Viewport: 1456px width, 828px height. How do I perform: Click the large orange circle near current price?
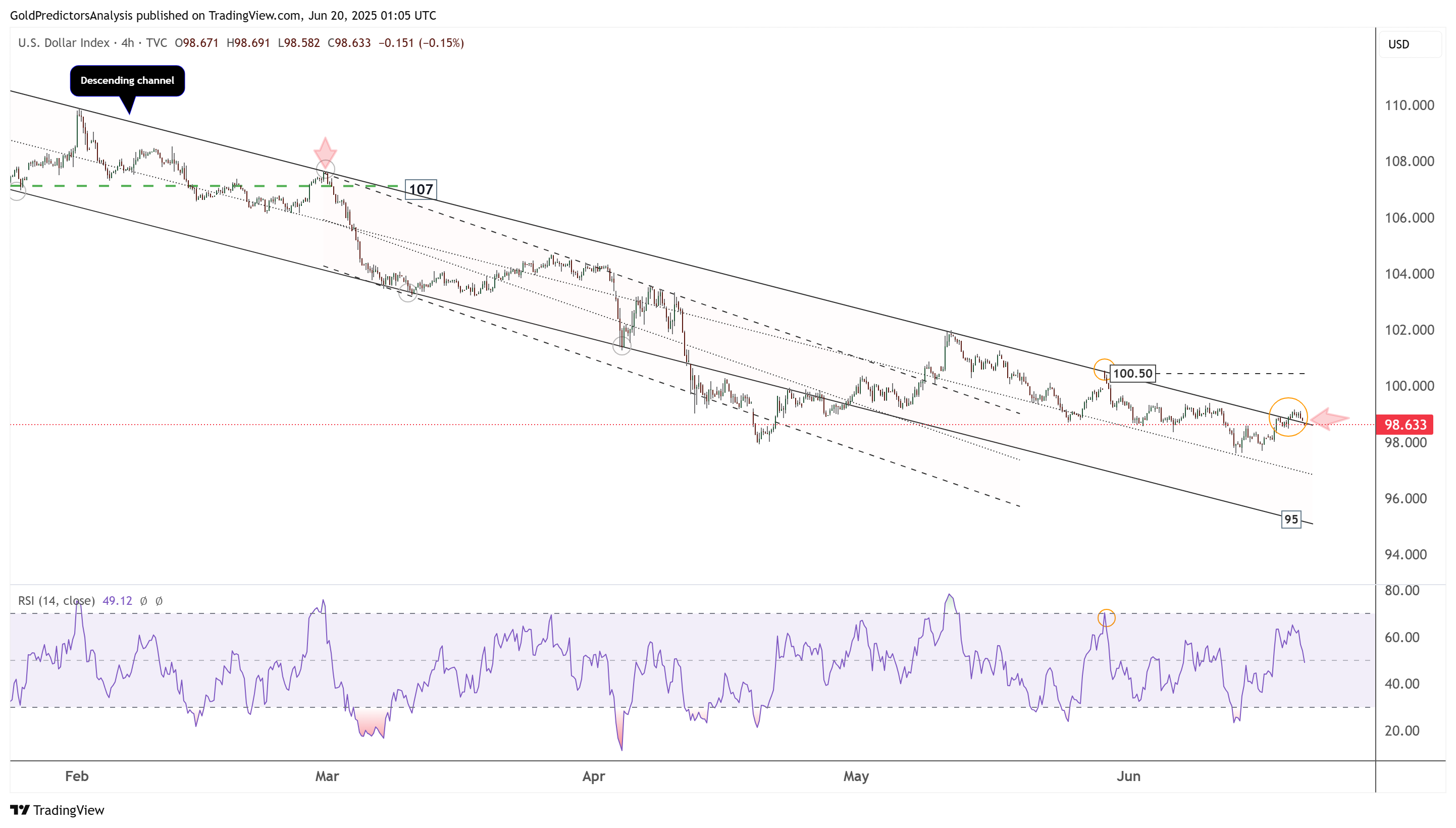1288,417
